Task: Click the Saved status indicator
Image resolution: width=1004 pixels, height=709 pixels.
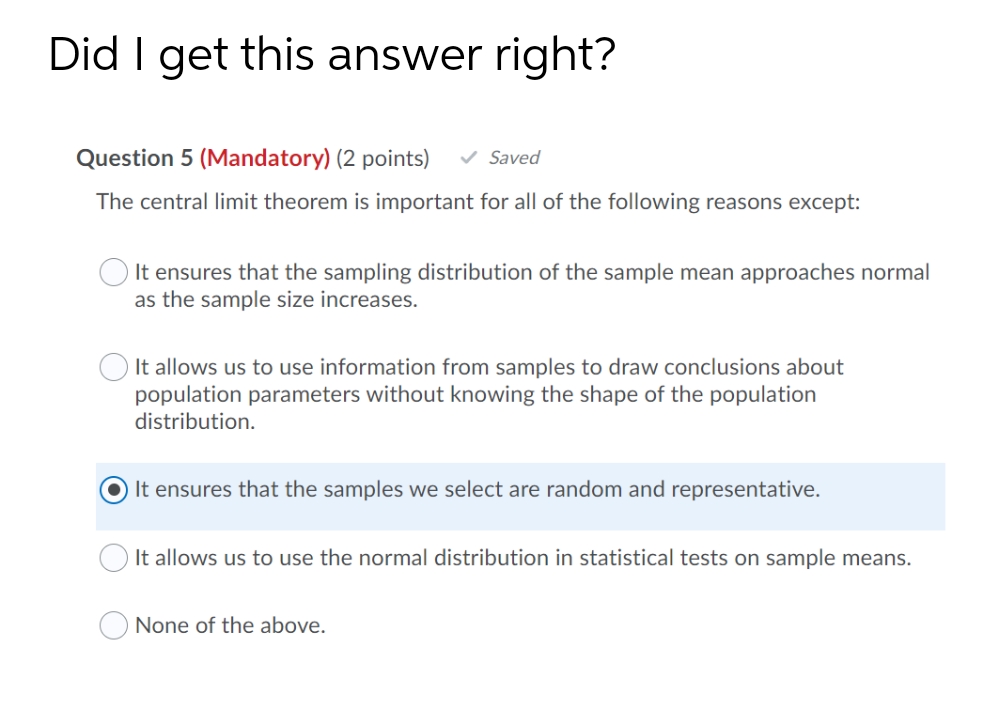Action: coord(513,157)
